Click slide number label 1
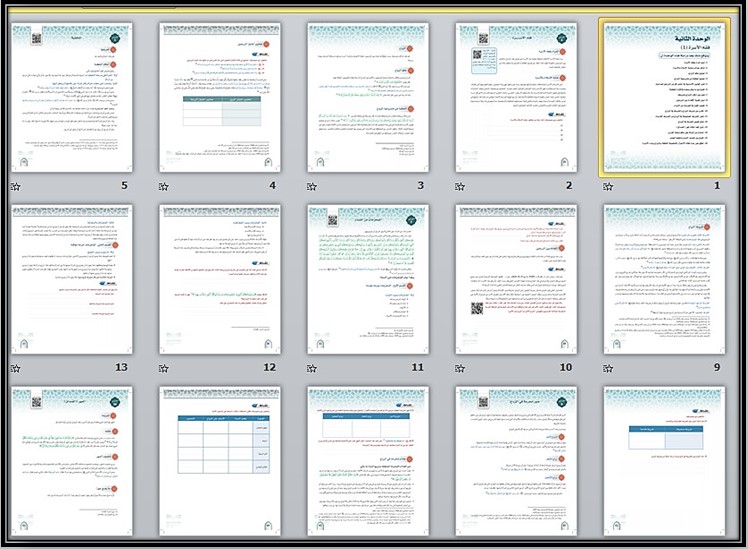748x549 pixels. tap(717, 186)
